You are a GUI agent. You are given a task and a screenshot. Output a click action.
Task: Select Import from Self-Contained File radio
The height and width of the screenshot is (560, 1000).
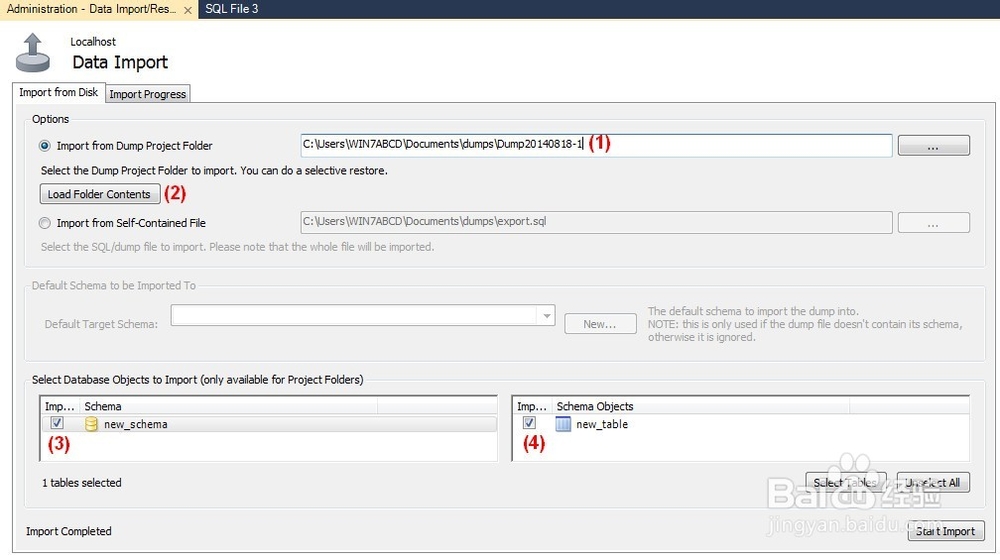click(45, 223)
